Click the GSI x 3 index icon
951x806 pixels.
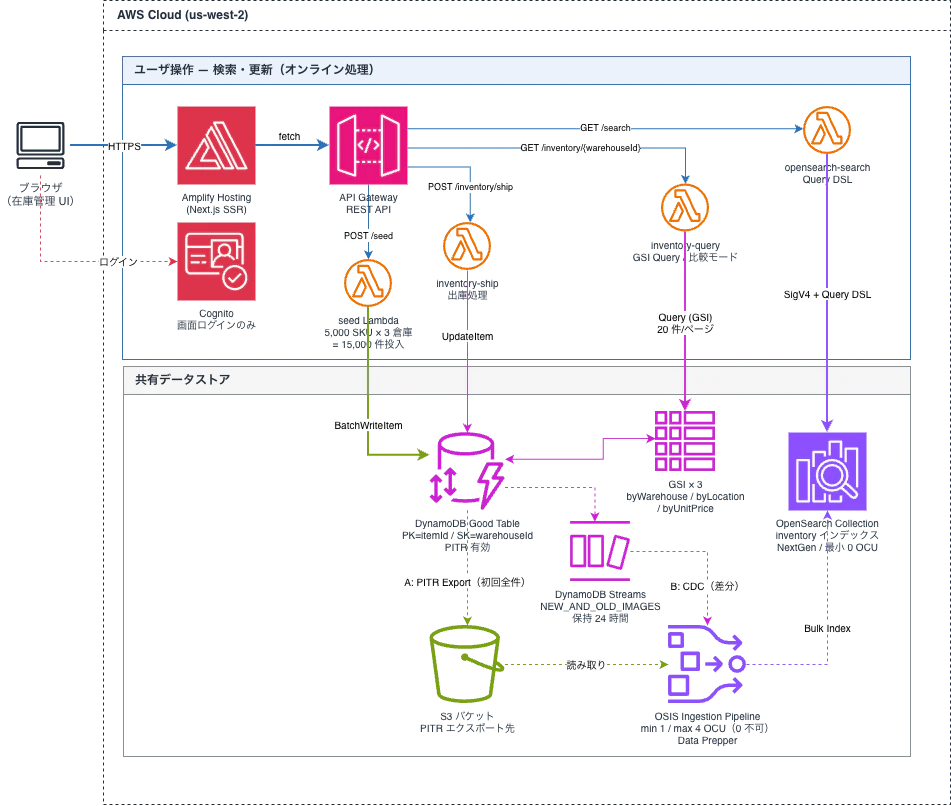[685, 441]
